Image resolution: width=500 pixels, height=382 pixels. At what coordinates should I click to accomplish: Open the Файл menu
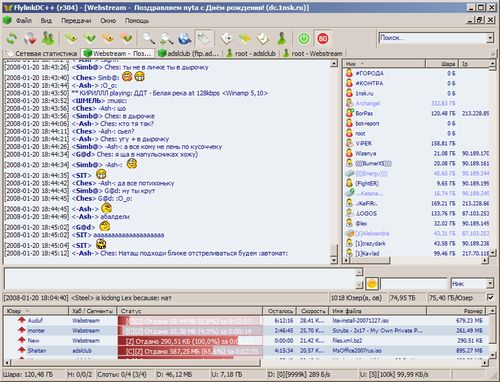point(24,21)
